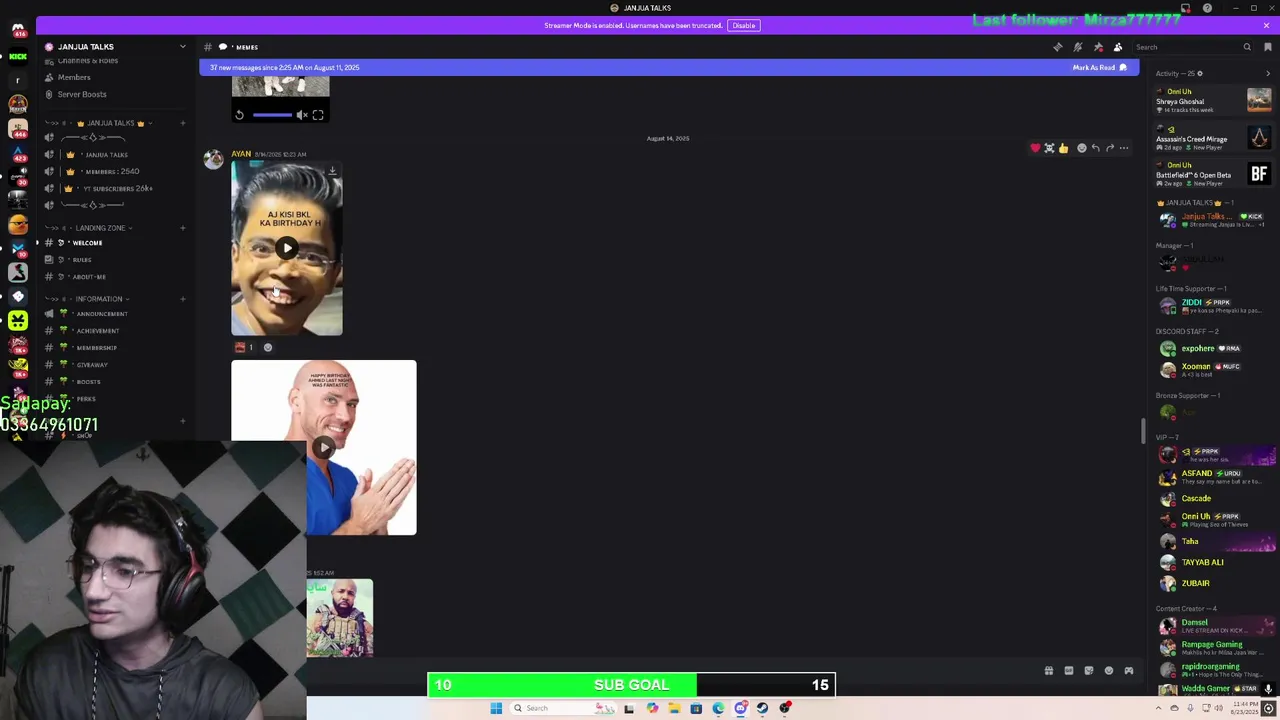Download AYAN's video using download icon
This screenshot has height=720, width=1280.
[x=332, y=171]
